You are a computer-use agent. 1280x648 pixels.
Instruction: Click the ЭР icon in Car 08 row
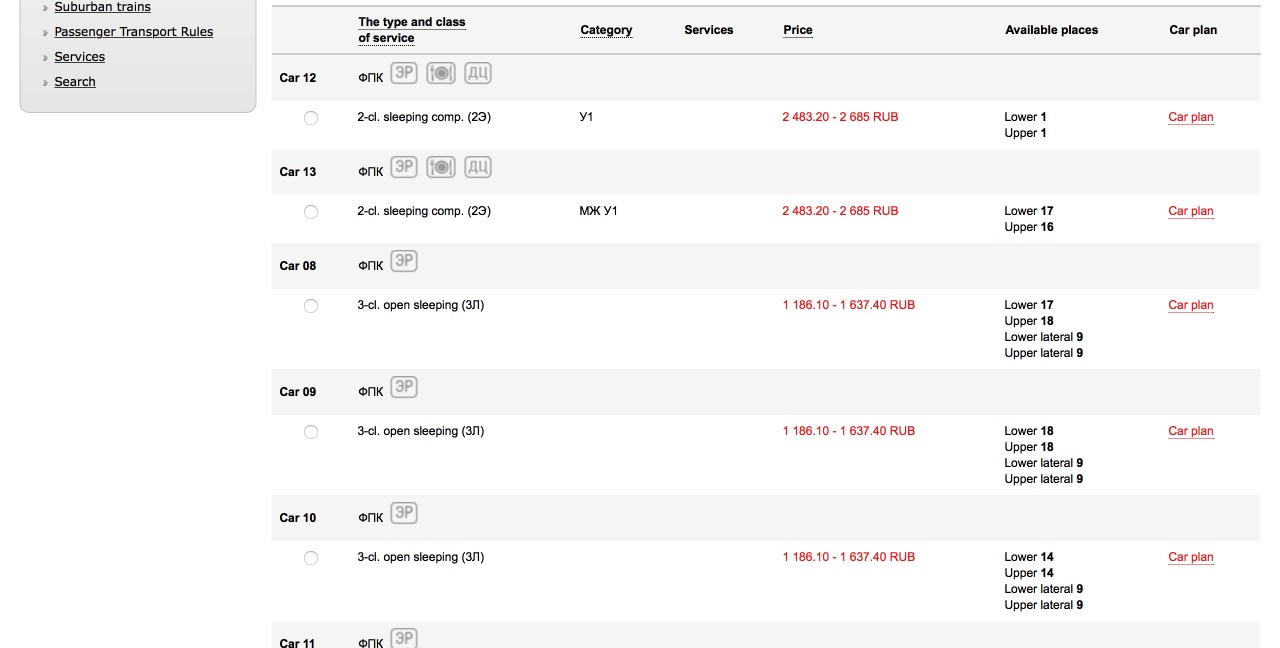click(404, 261)
